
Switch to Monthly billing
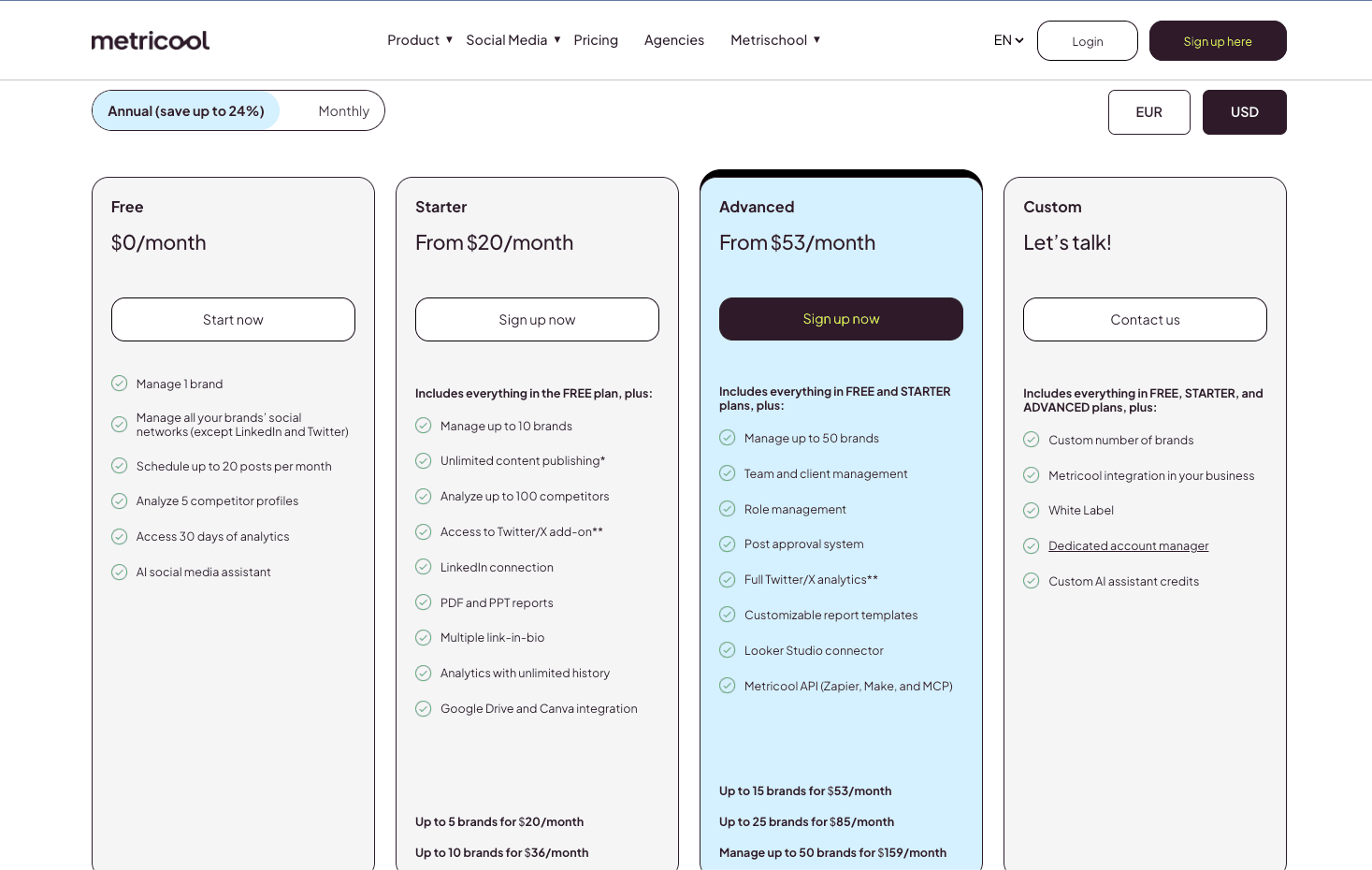pos(343,111)
